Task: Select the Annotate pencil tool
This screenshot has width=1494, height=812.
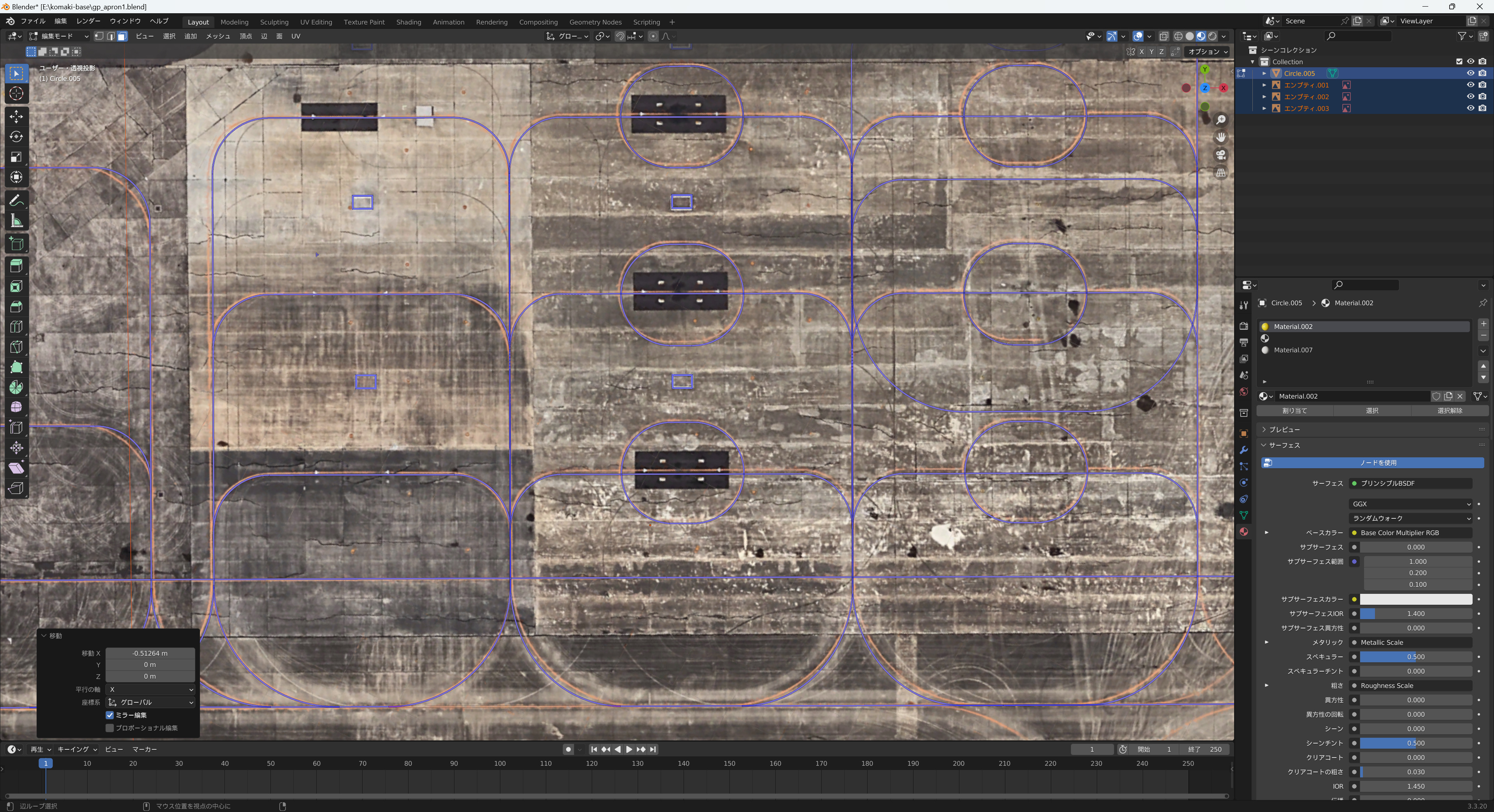Action: point(16,201)
